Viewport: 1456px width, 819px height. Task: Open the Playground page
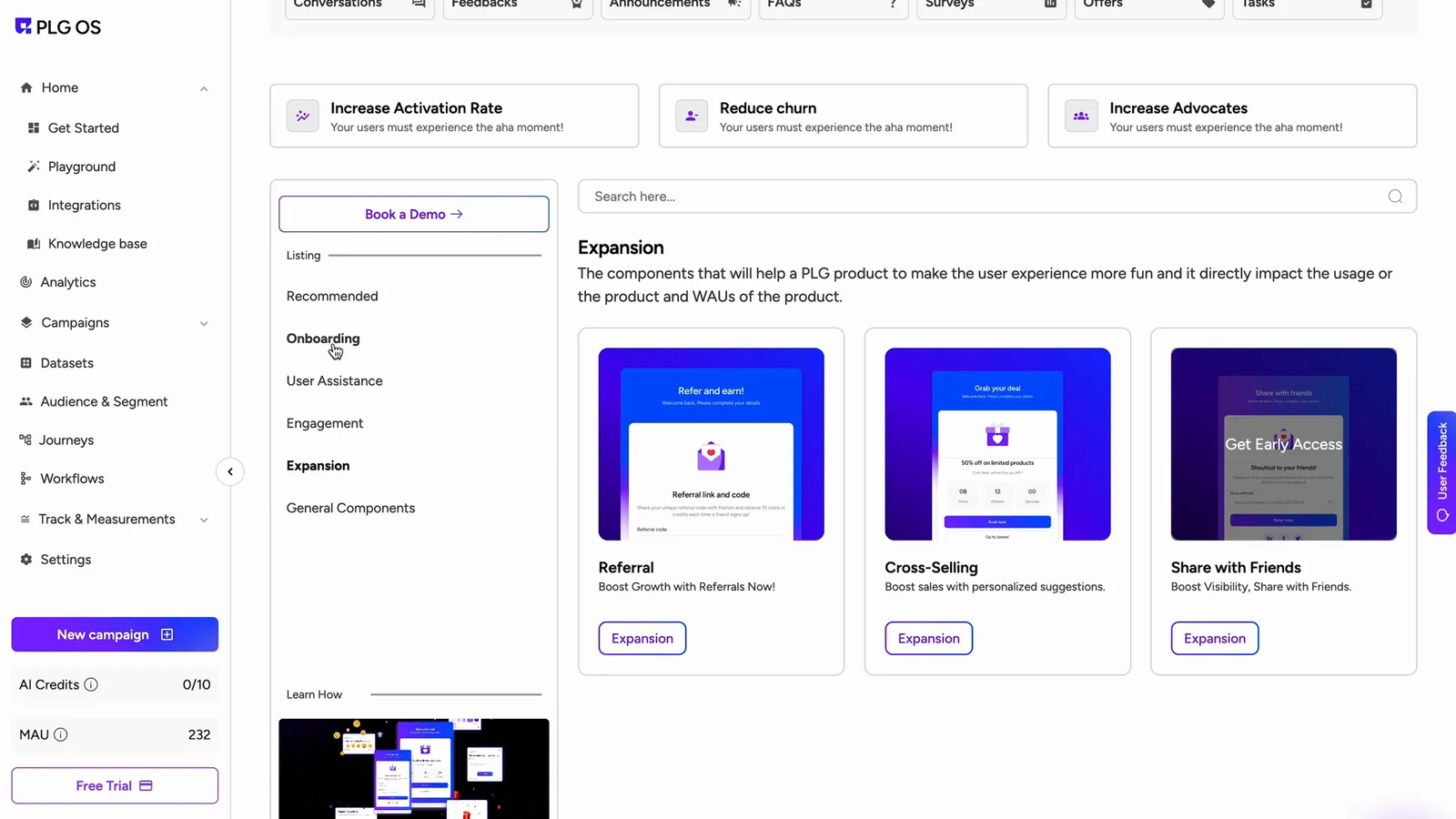coord(82,167)
